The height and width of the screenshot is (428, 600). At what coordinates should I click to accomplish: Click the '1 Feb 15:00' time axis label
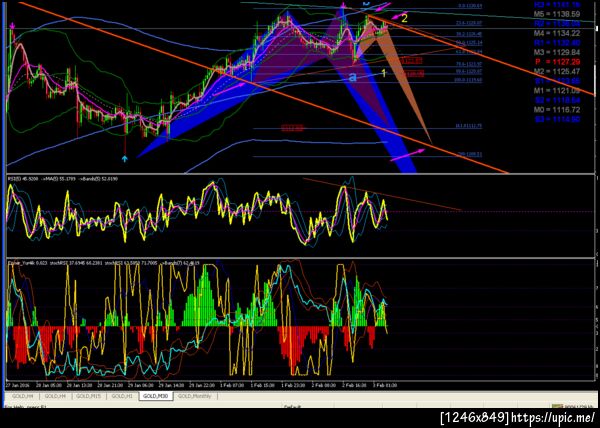coord(263,386)
